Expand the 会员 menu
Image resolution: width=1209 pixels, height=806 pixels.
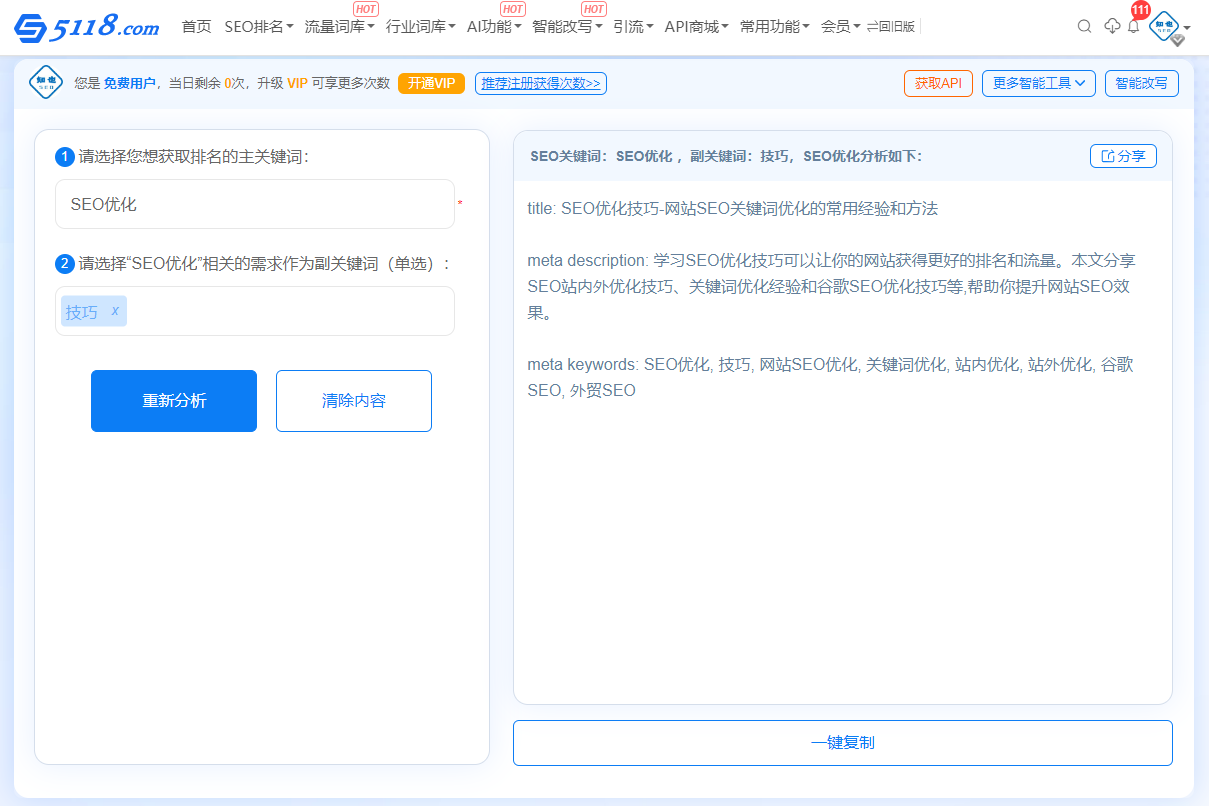point(840,27)
